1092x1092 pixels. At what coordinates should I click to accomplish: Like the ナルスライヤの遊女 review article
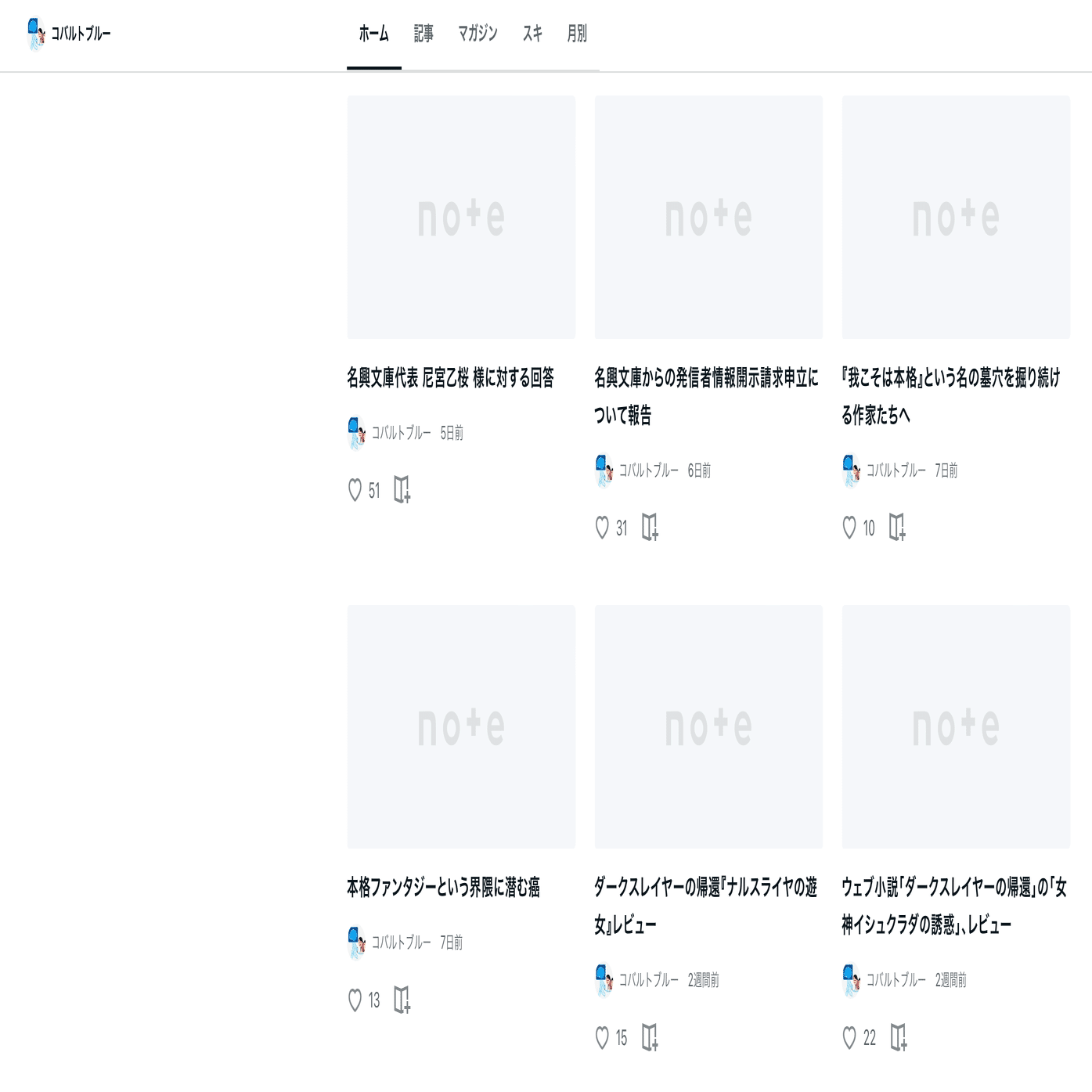coord(602,1038)
